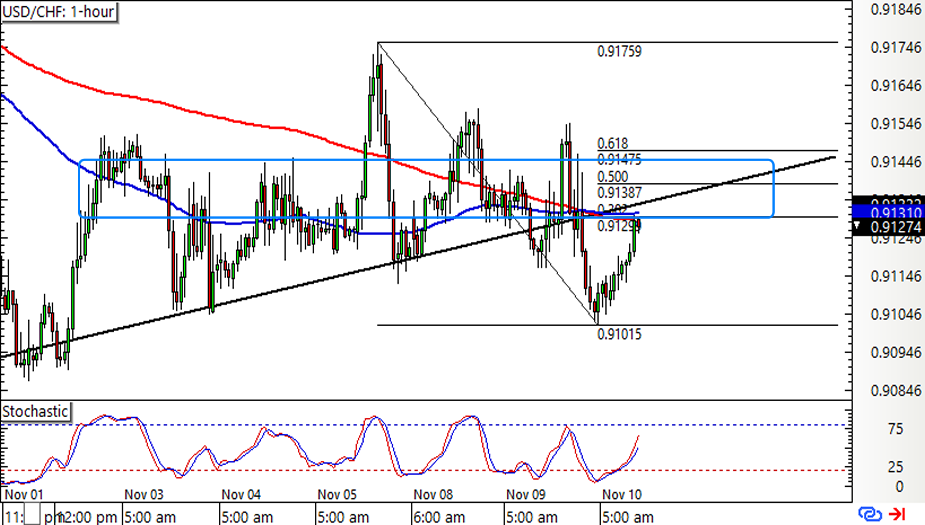925x525 pixels.
Task: Click the black 0.91274 current price marker
Action: point(888,230)
